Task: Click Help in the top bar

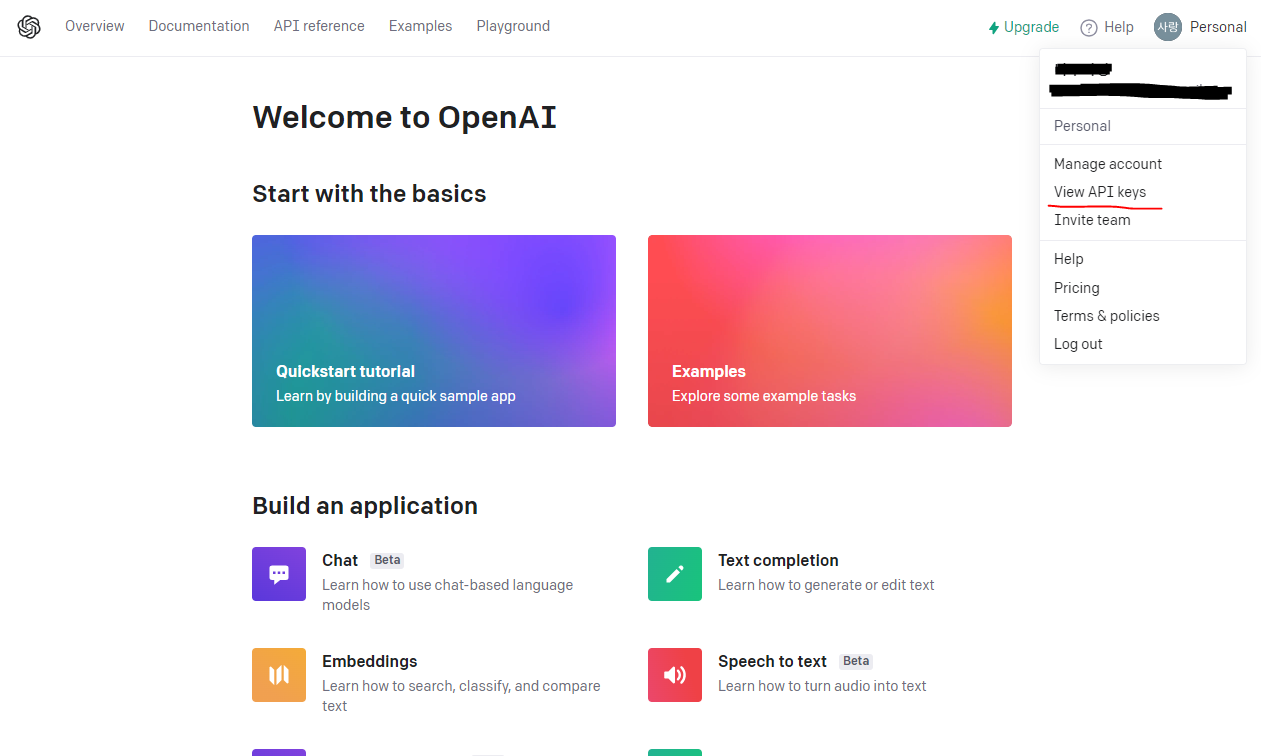Action: (1107, 27)
